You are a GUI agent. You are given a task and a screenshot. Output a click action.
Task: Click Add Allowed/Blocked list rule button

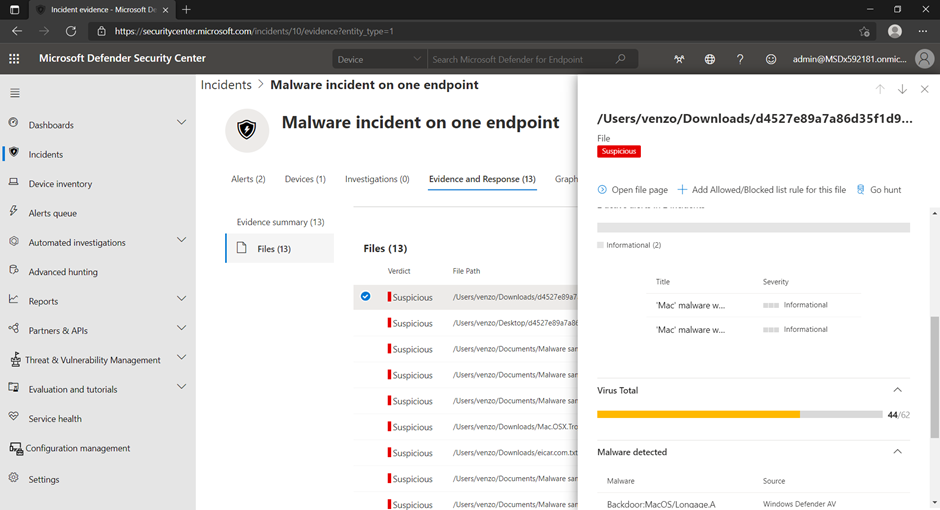[x=761, y=189]
